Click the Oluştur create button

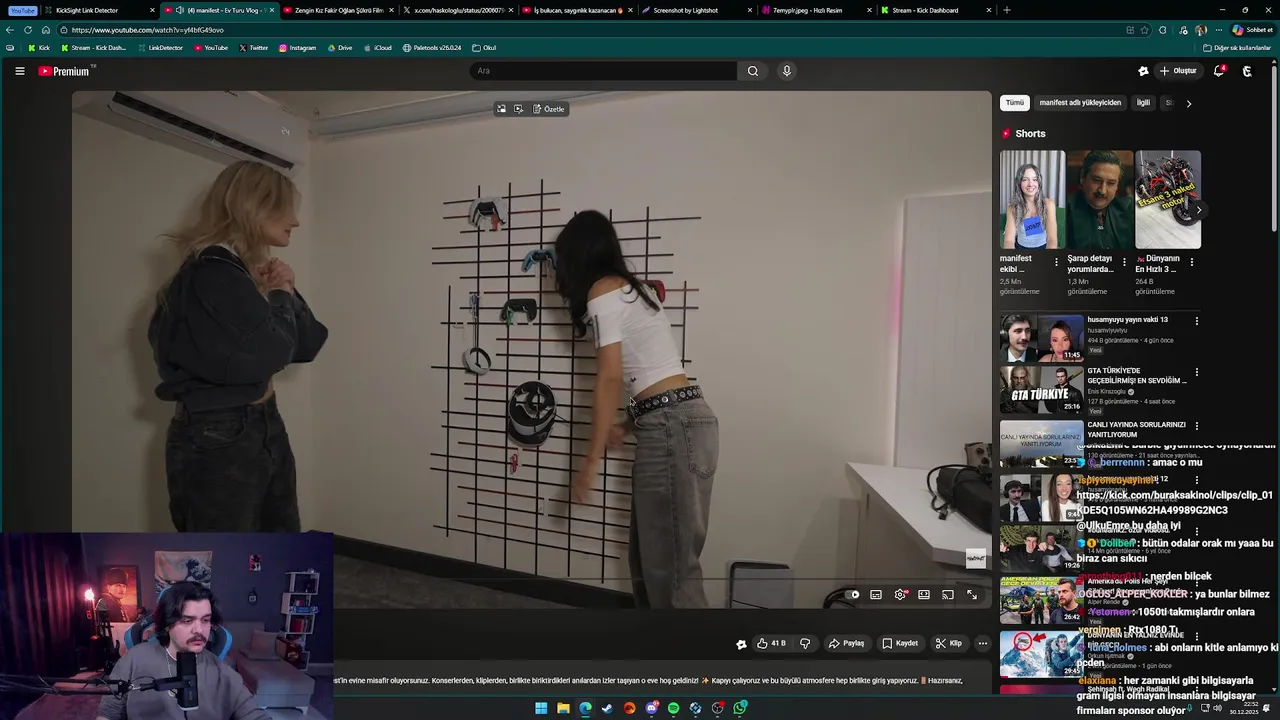tap(1178, 71)
